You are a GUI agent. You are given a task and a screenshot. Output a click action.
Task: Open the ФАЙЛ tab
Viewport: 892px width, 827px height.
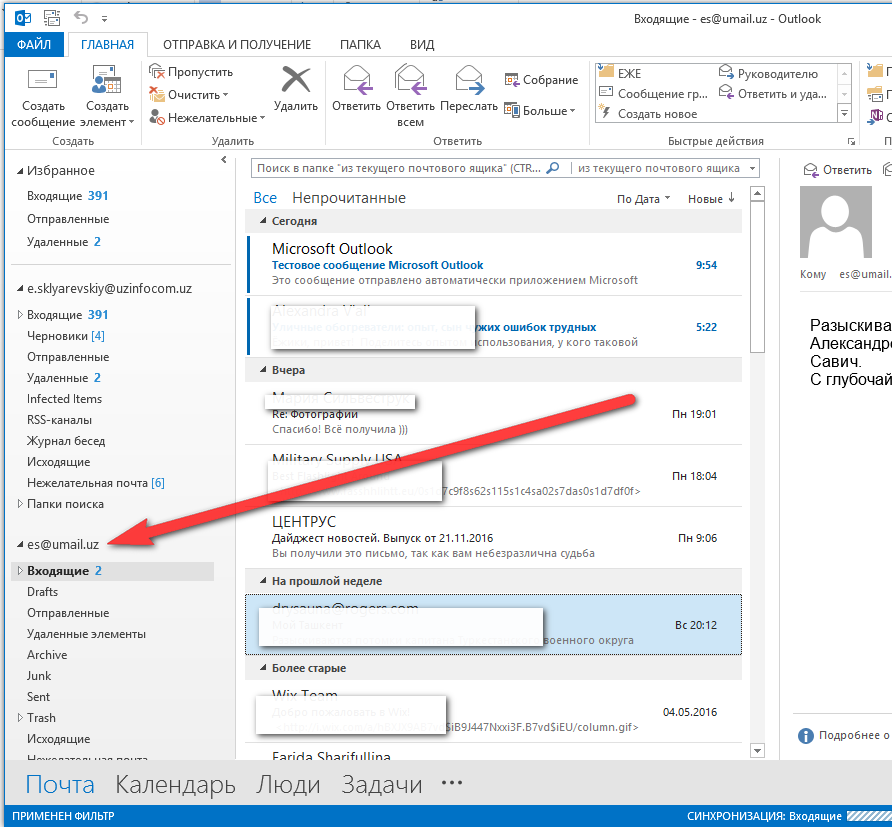pyautogui.click(x=34, y=44)
